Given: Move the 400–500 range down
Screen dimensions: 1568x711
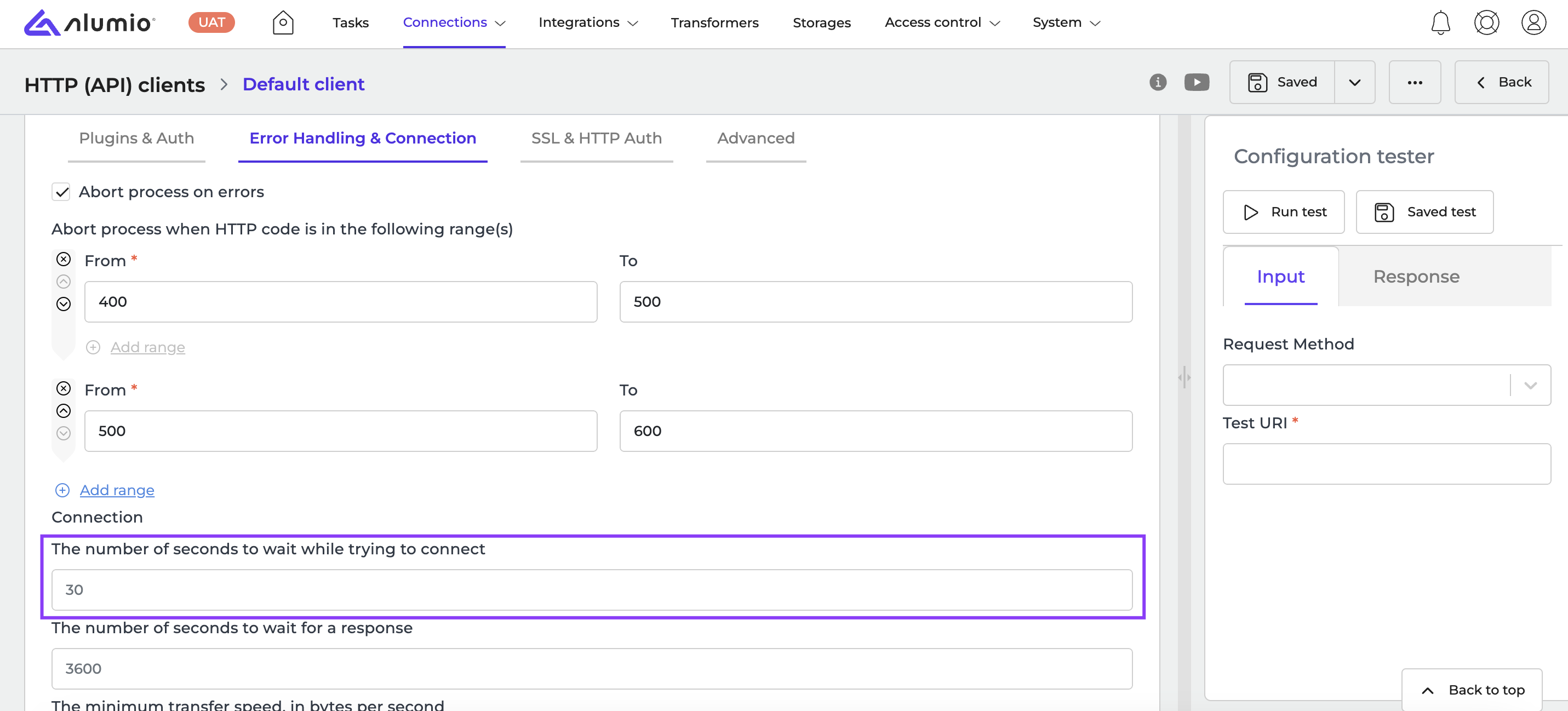Looking at the screenshot, I should 64,304.
